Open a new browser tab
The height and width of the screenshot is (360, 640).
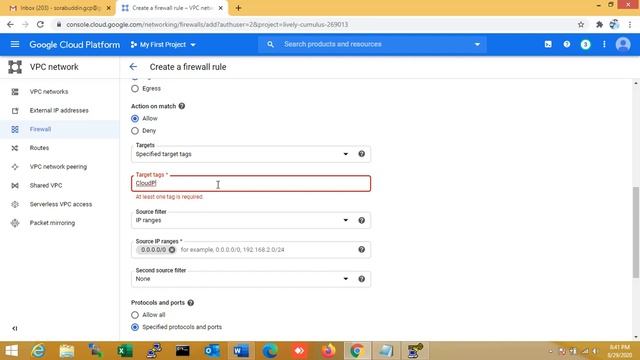238,8
